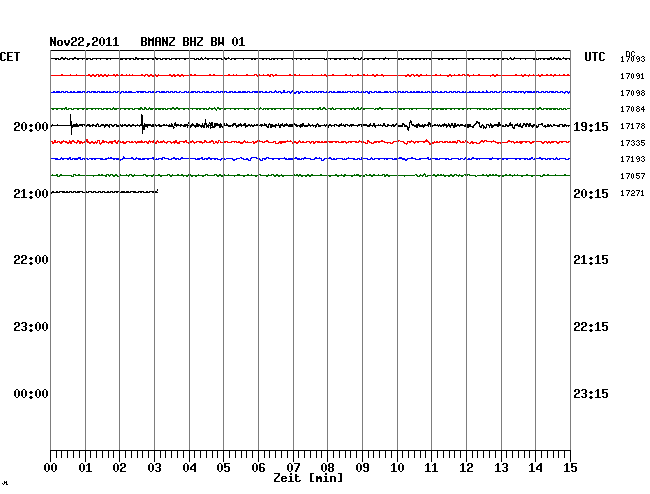
Task: Click the 09 minute tick label
Action: pos(362,468)
